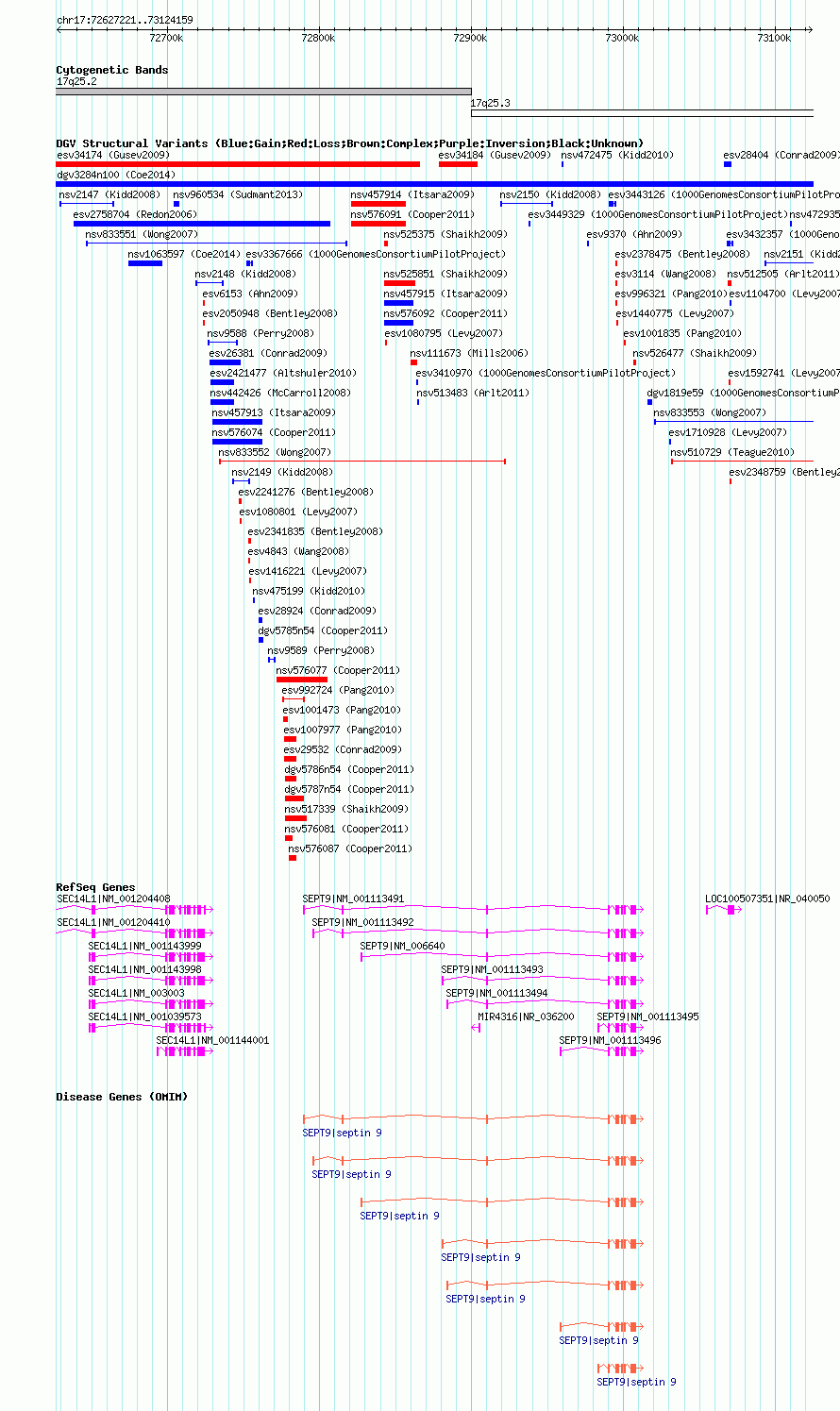Click esv4843 (Wang2008) label
The image size is (840, 1411).
point(298,551)
